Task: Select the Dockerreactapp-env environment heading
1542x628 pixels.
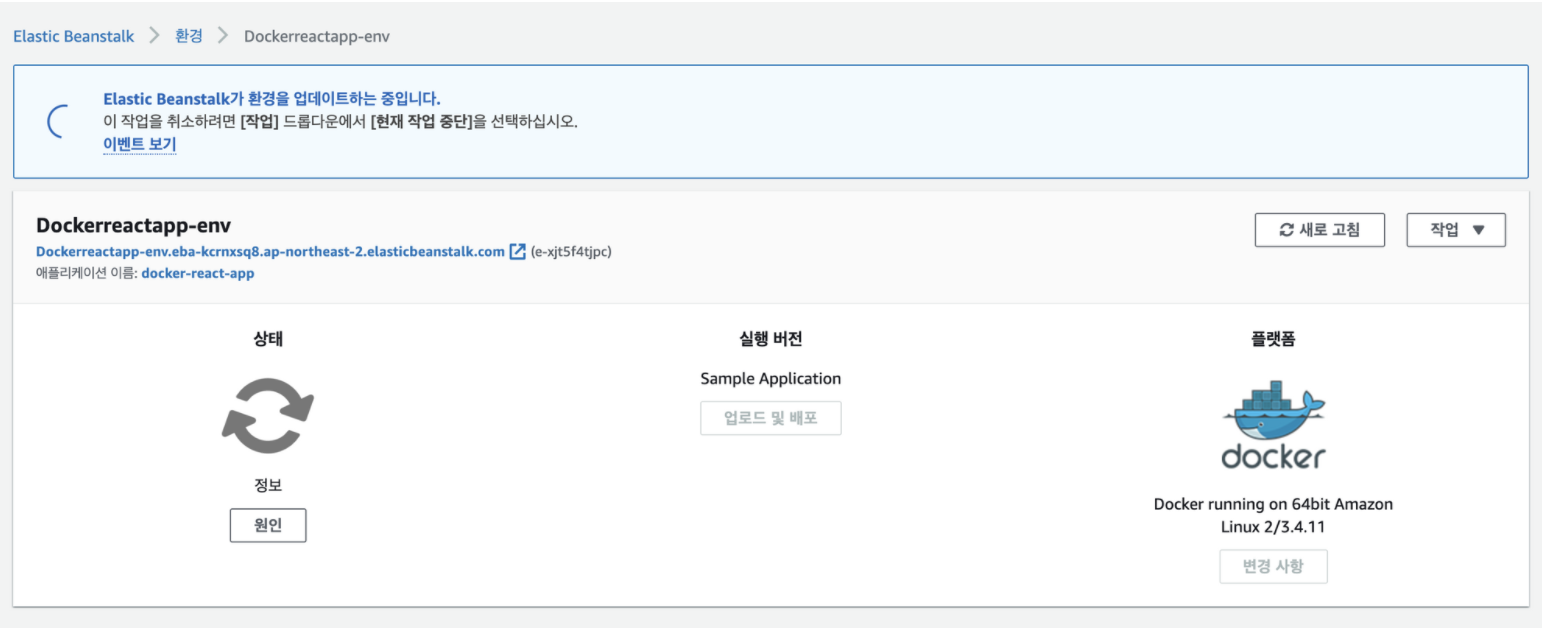Action: point(133,225)
